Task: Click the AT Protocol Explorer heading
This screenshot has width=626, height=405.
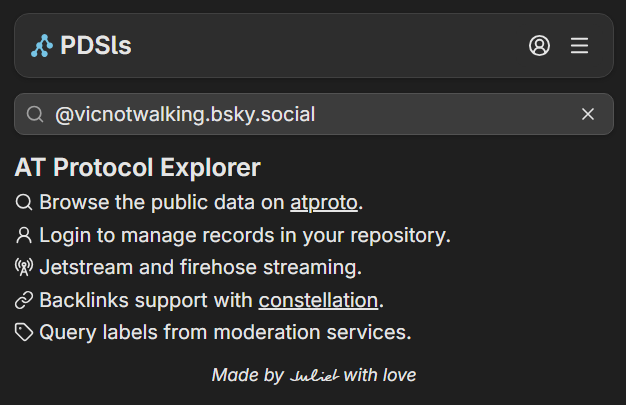Action: 137,168
